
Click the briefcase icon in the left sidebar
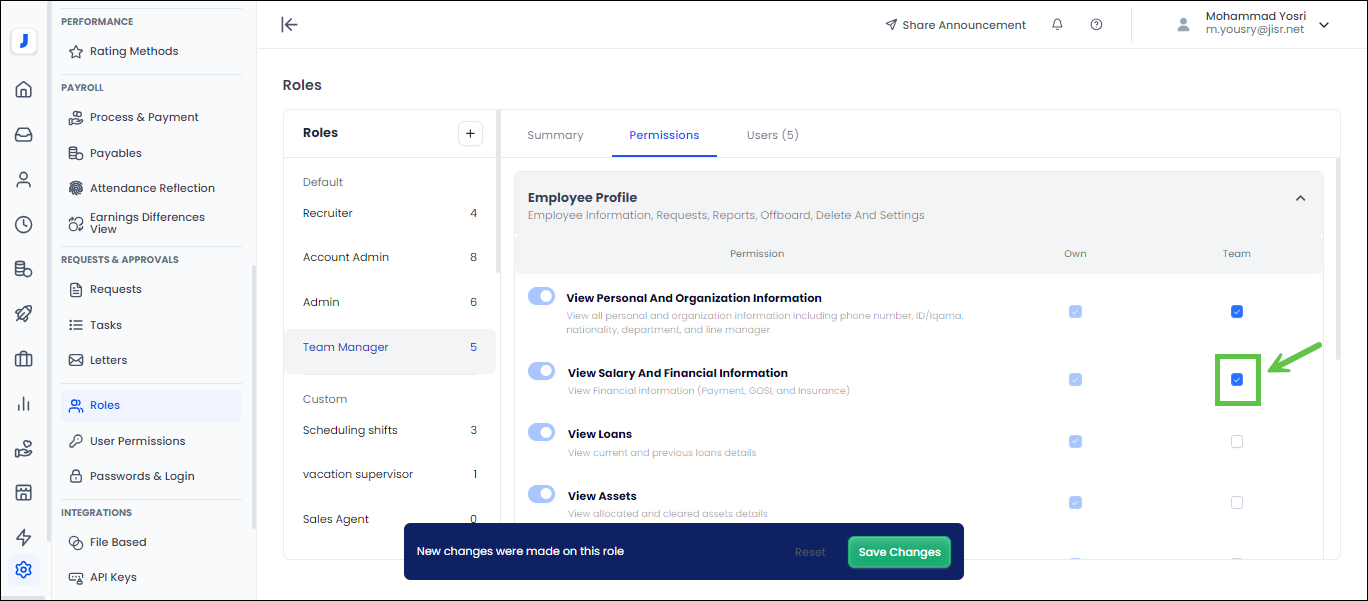(23, 358)
